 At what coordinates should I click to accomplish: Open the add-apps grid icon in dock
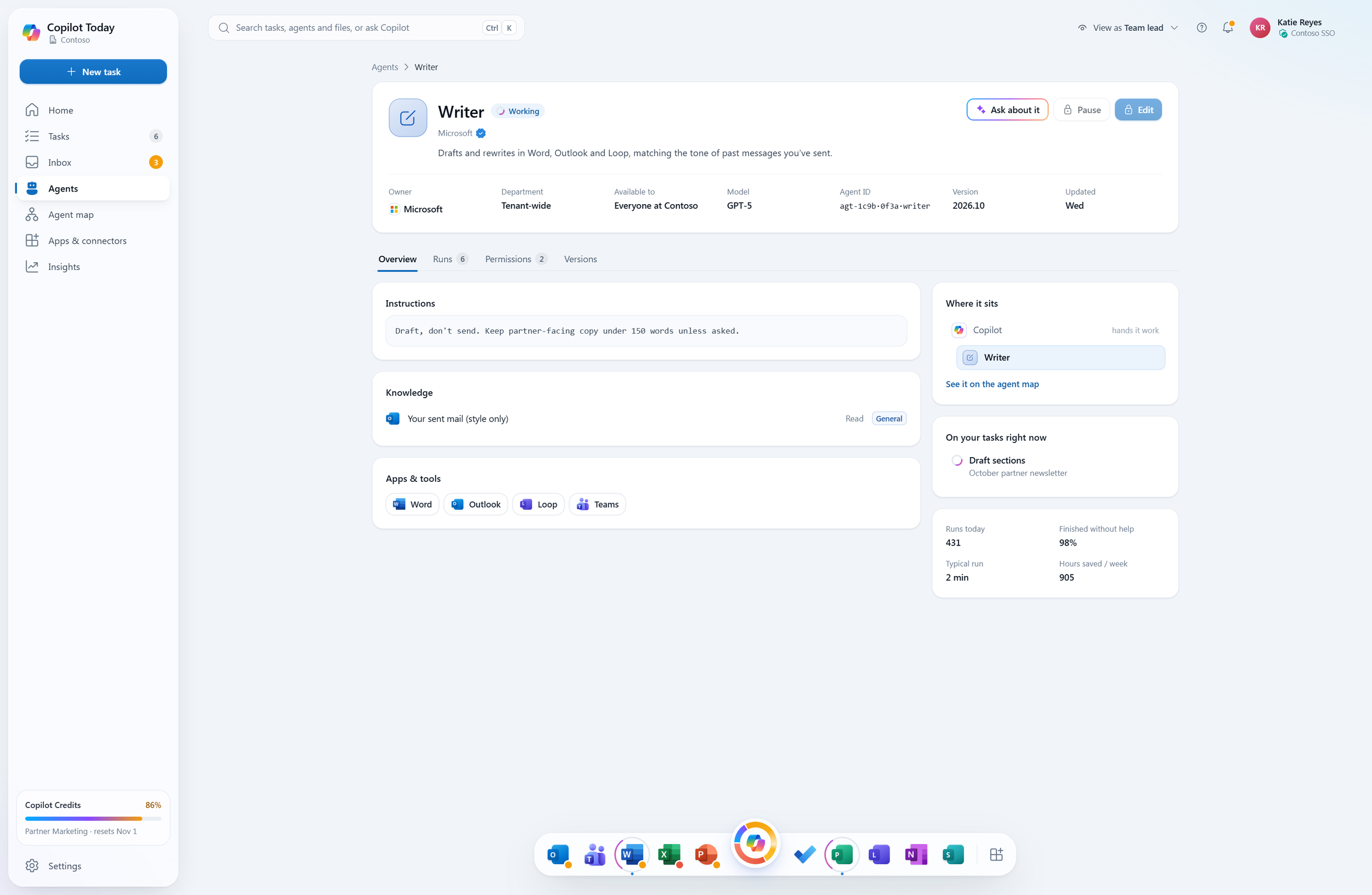996,854
